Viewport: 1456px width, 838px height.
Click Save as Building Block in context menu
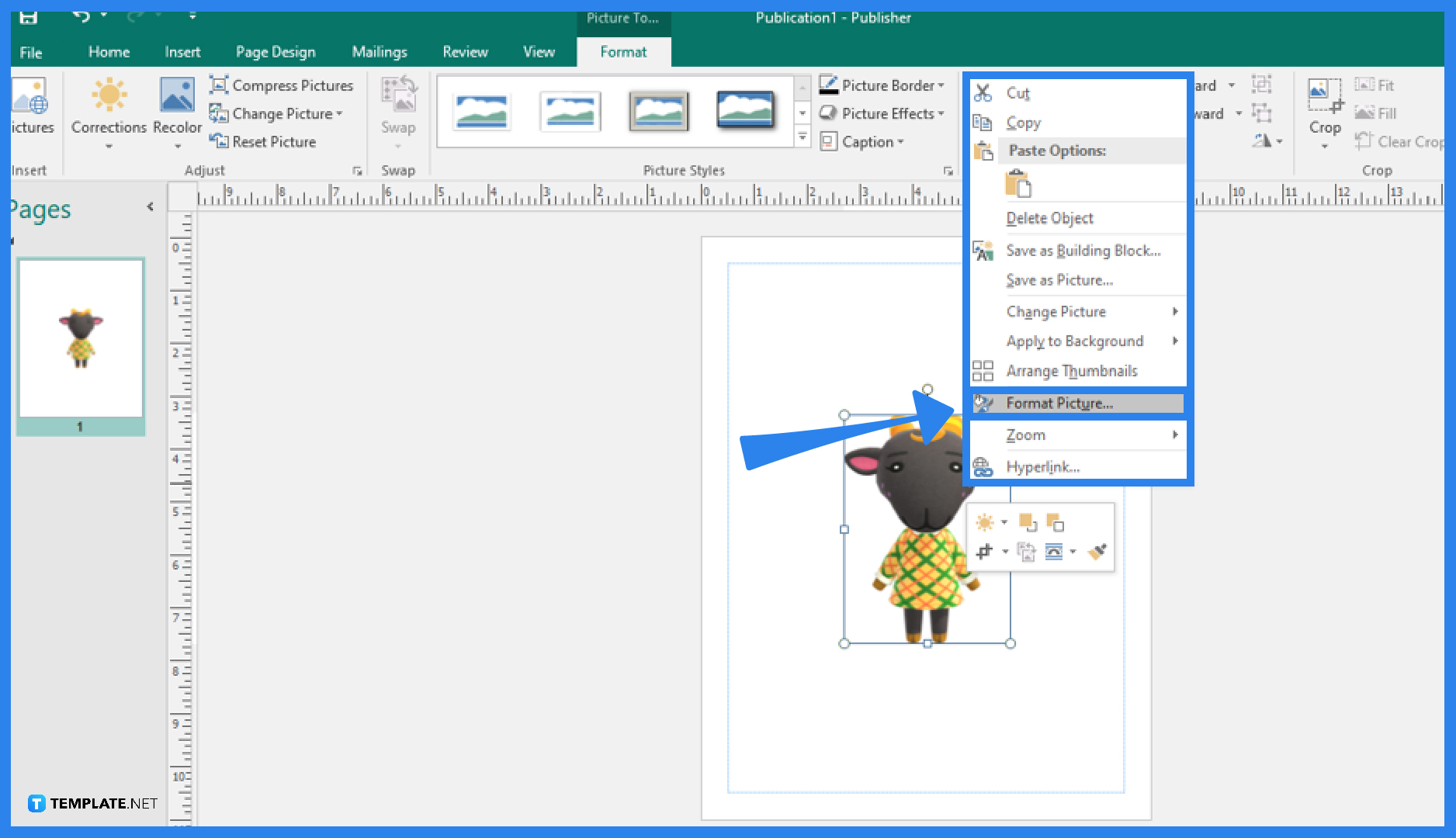click(x=1083, y=250)
